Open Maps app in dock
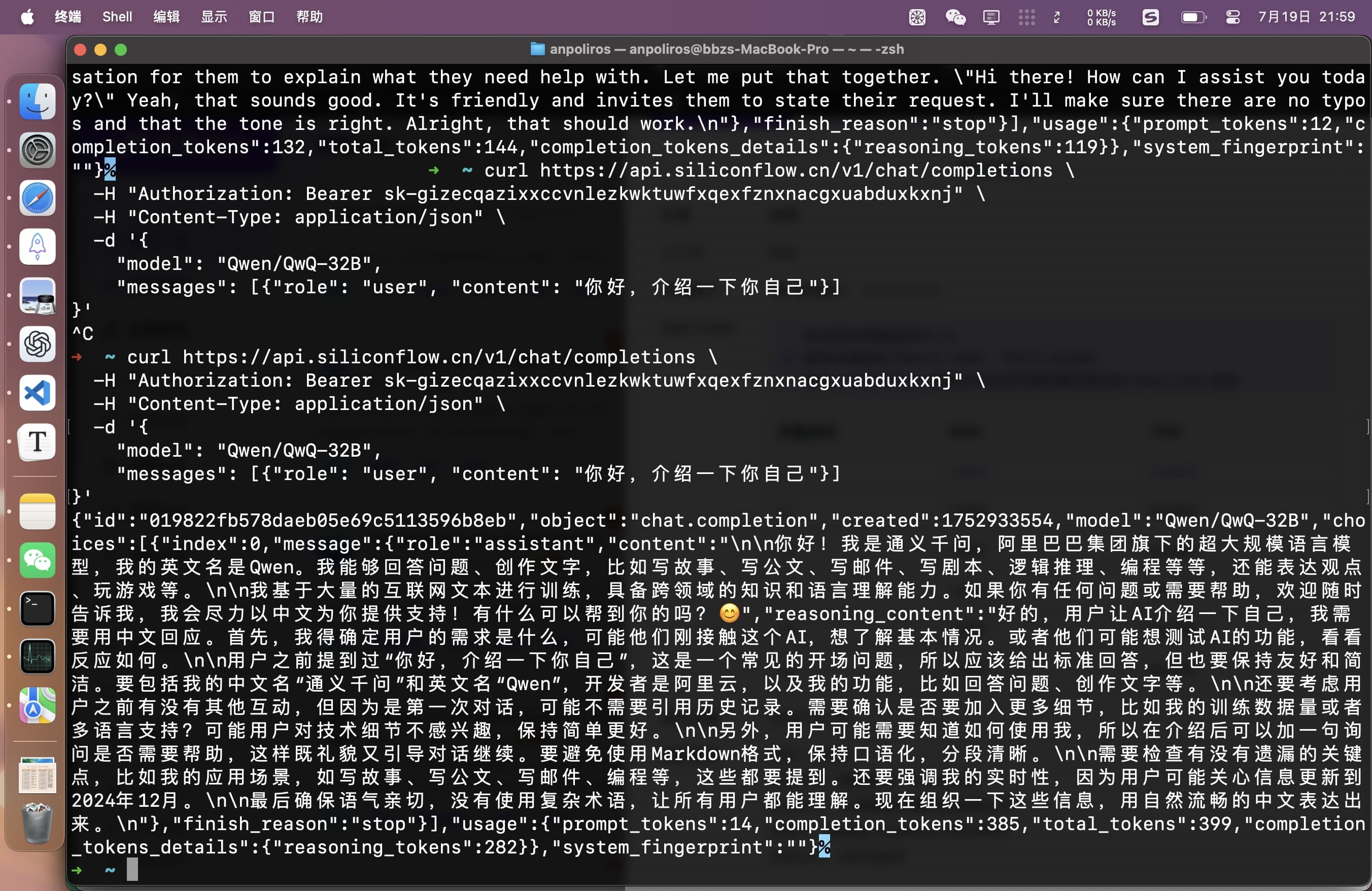This screenshot has width=1372, height=891. tap(38, 705)
